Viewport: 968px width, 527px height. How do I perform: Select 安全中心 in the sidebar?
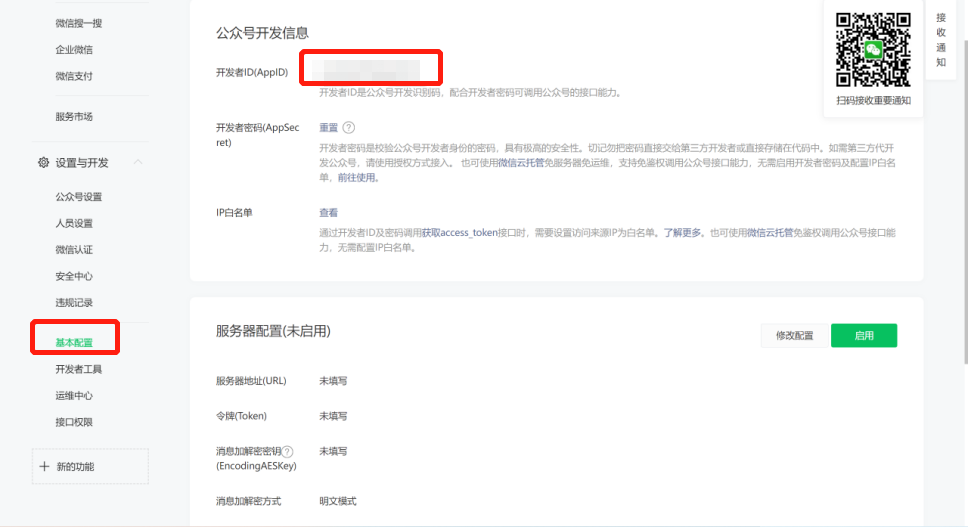point(74,276)
